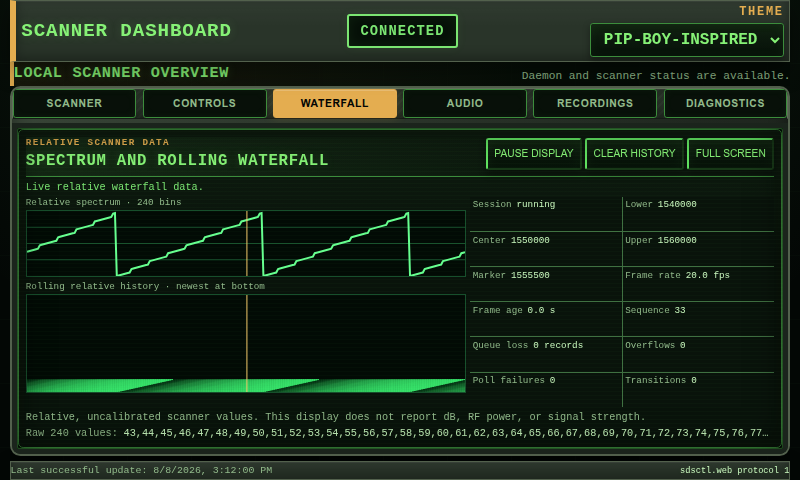
Task: Click the Poll failures 0 value
Action: point(513,380)
